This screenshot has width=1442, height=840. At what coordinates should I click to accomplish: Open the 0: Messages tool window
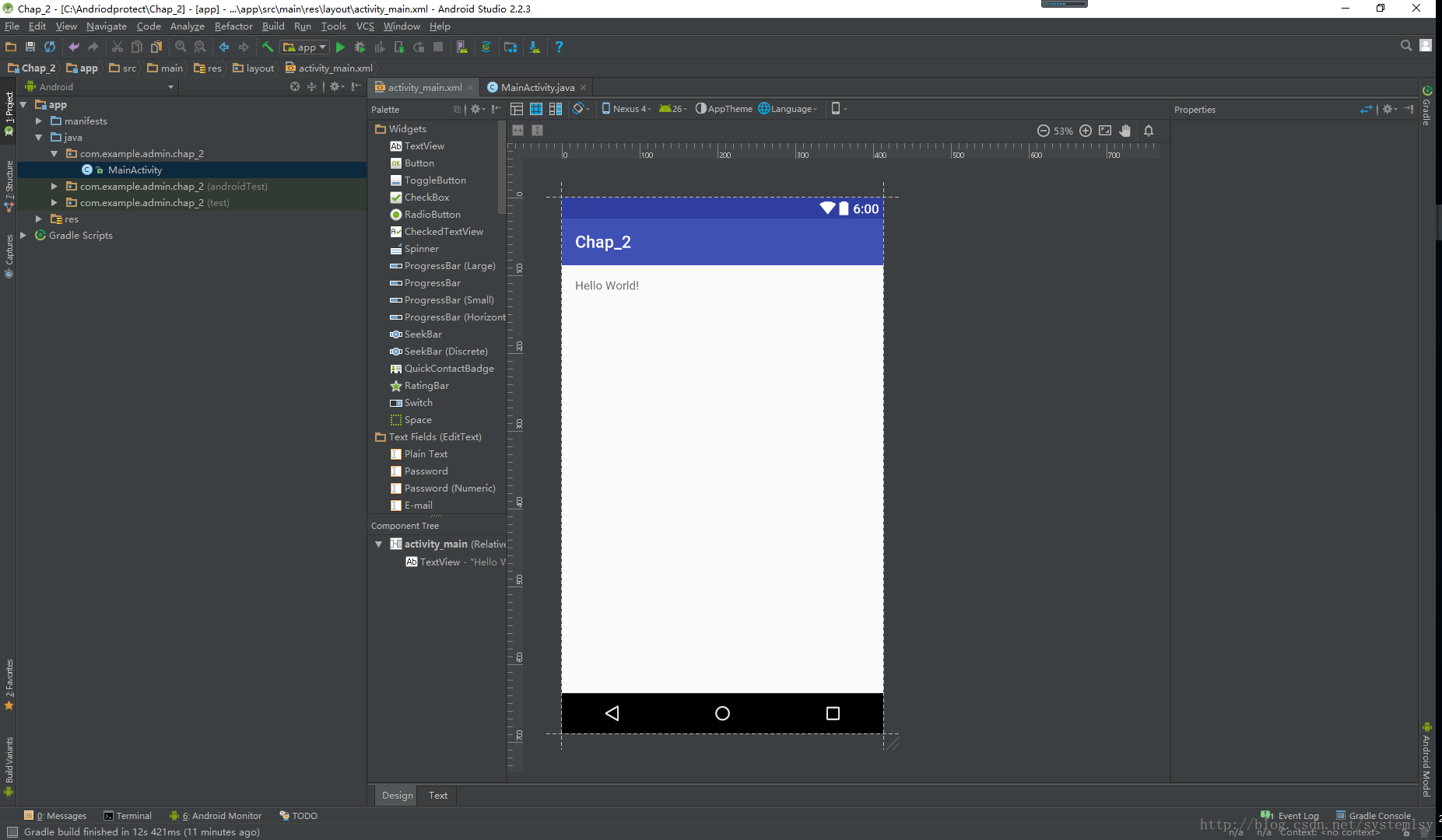[x=55, y=816]
